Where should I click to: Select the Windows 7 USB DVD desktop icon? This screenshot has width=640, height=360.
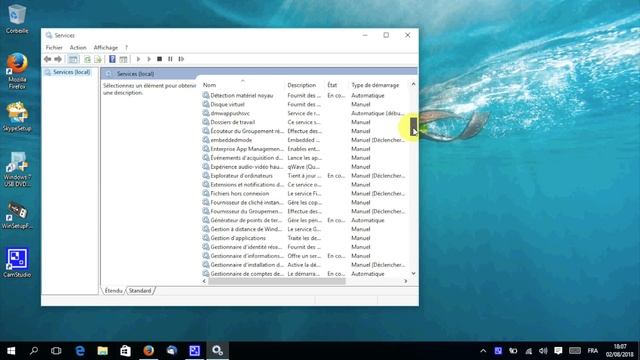(17, 169)
